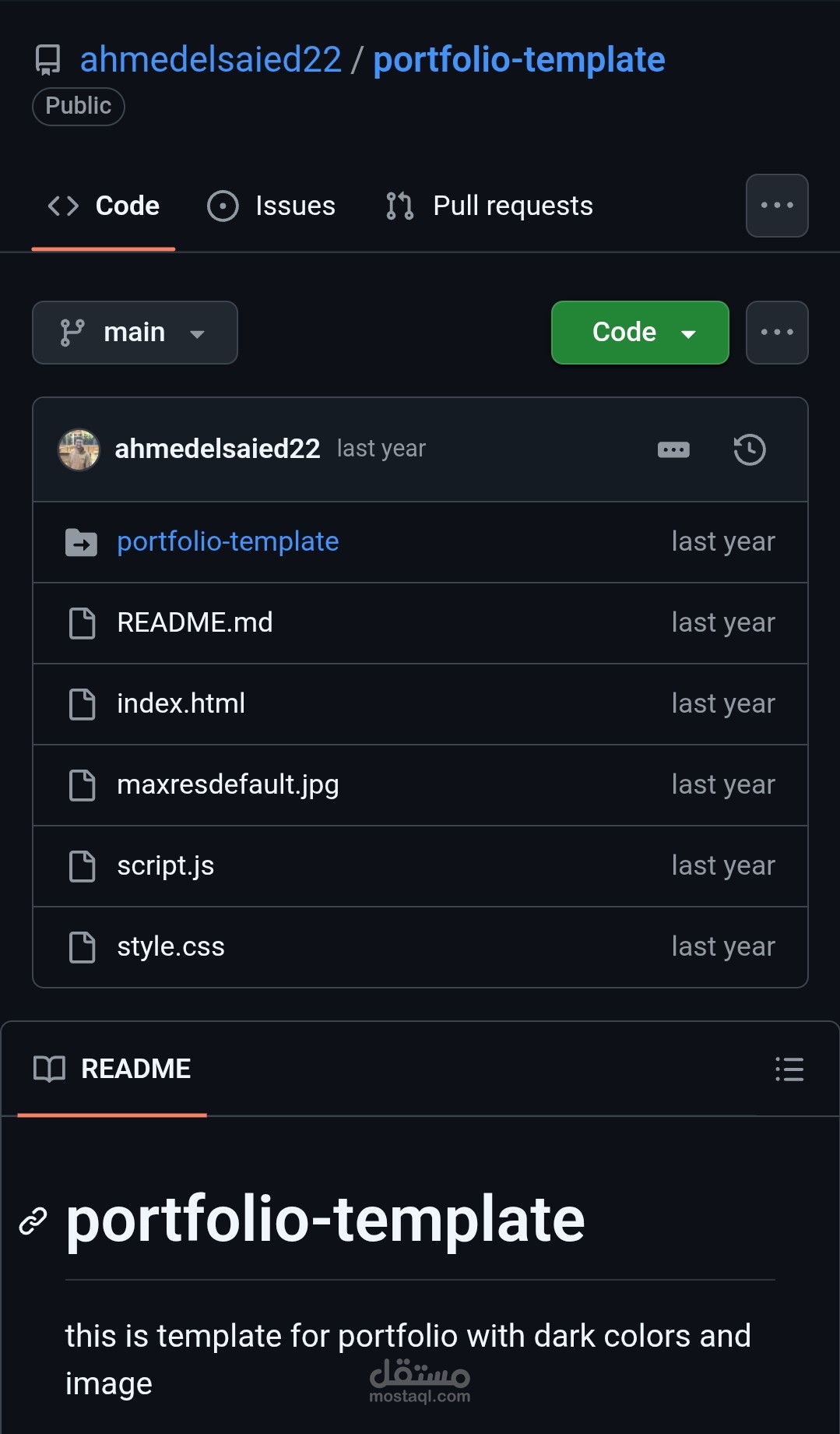Click the repository icon beside owner name

pos(48,60)
